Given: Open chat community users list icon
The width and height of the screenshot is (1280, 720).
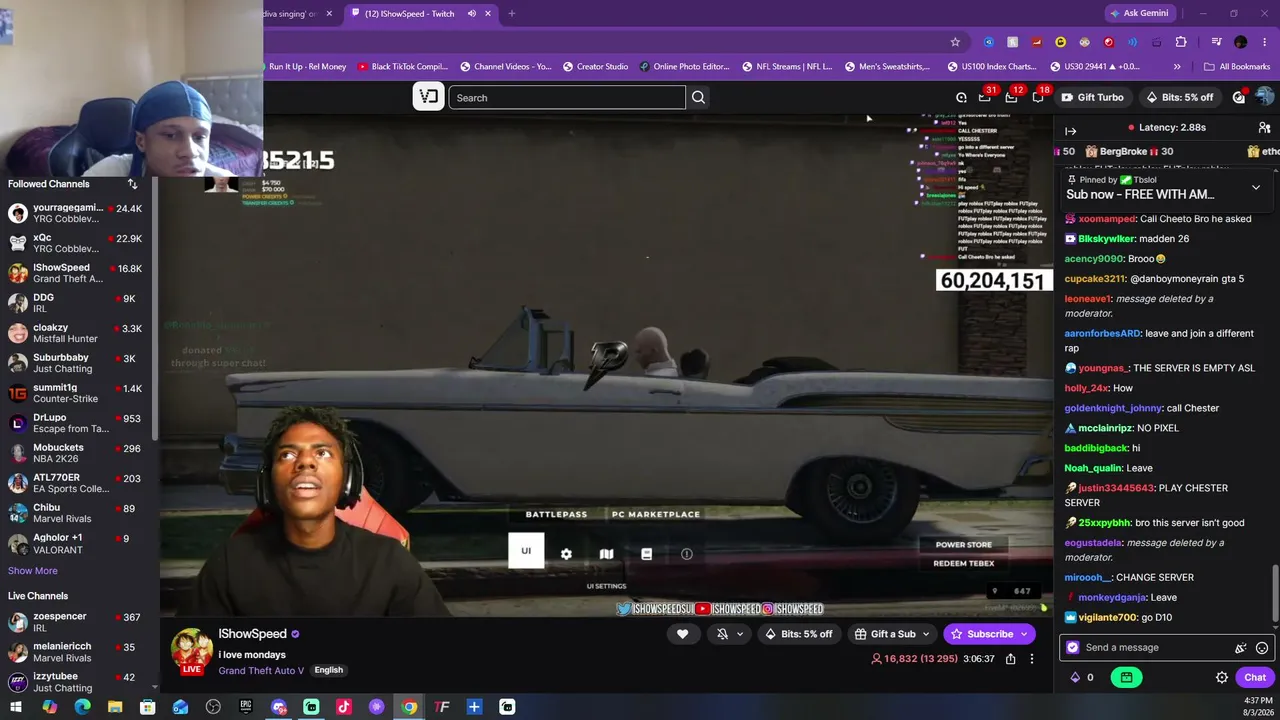Looking at the screenshot, I should click(1264, 128).
